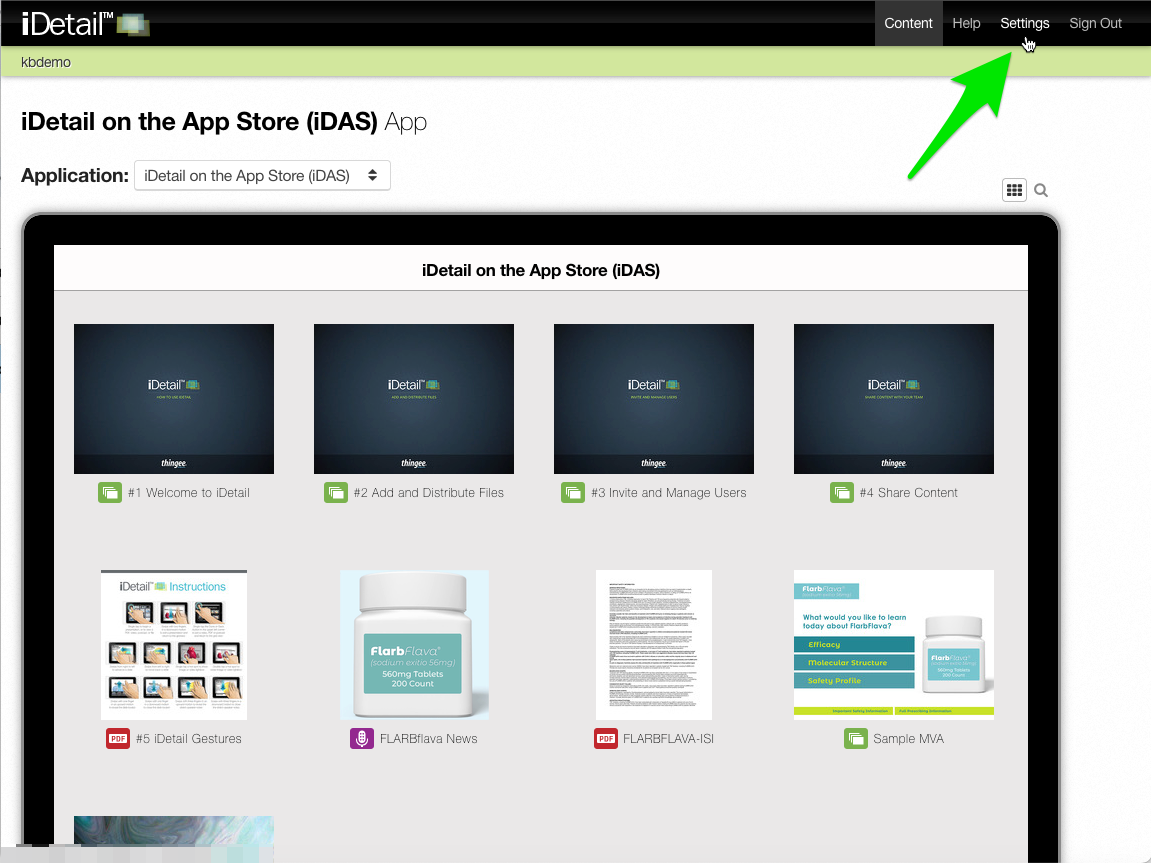
Task: Click the '#3 Invite and Manage Users' label
Action: click(669, 492)
